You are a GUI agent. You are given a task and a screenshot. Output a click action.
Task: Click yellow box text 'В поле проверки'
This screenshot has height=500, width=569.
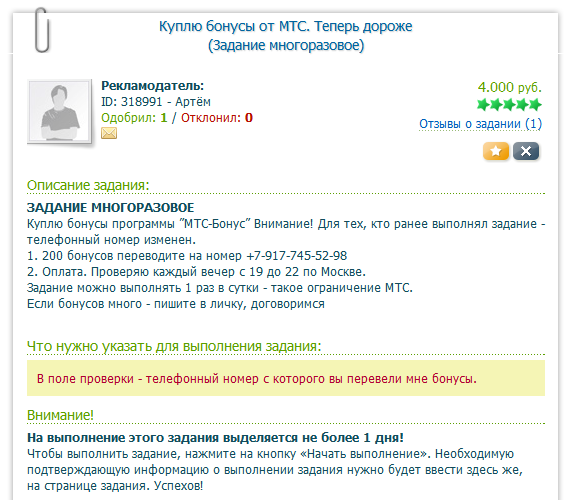(x=257, y=379)
